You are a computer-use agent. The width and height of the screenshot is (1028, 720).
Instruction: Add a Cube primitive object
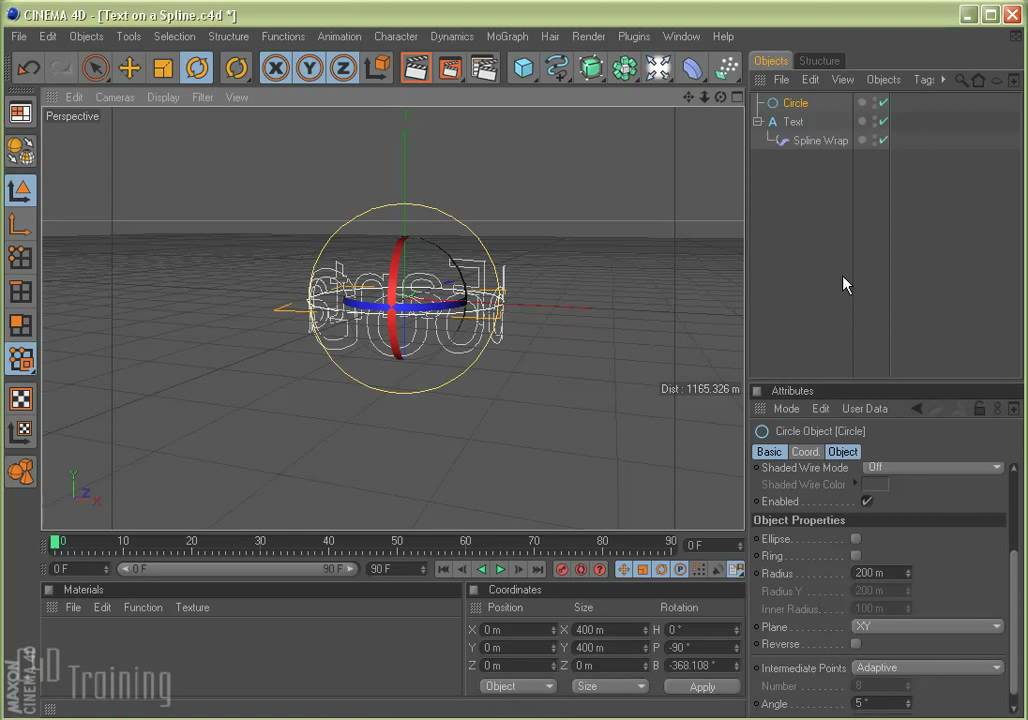523,68
